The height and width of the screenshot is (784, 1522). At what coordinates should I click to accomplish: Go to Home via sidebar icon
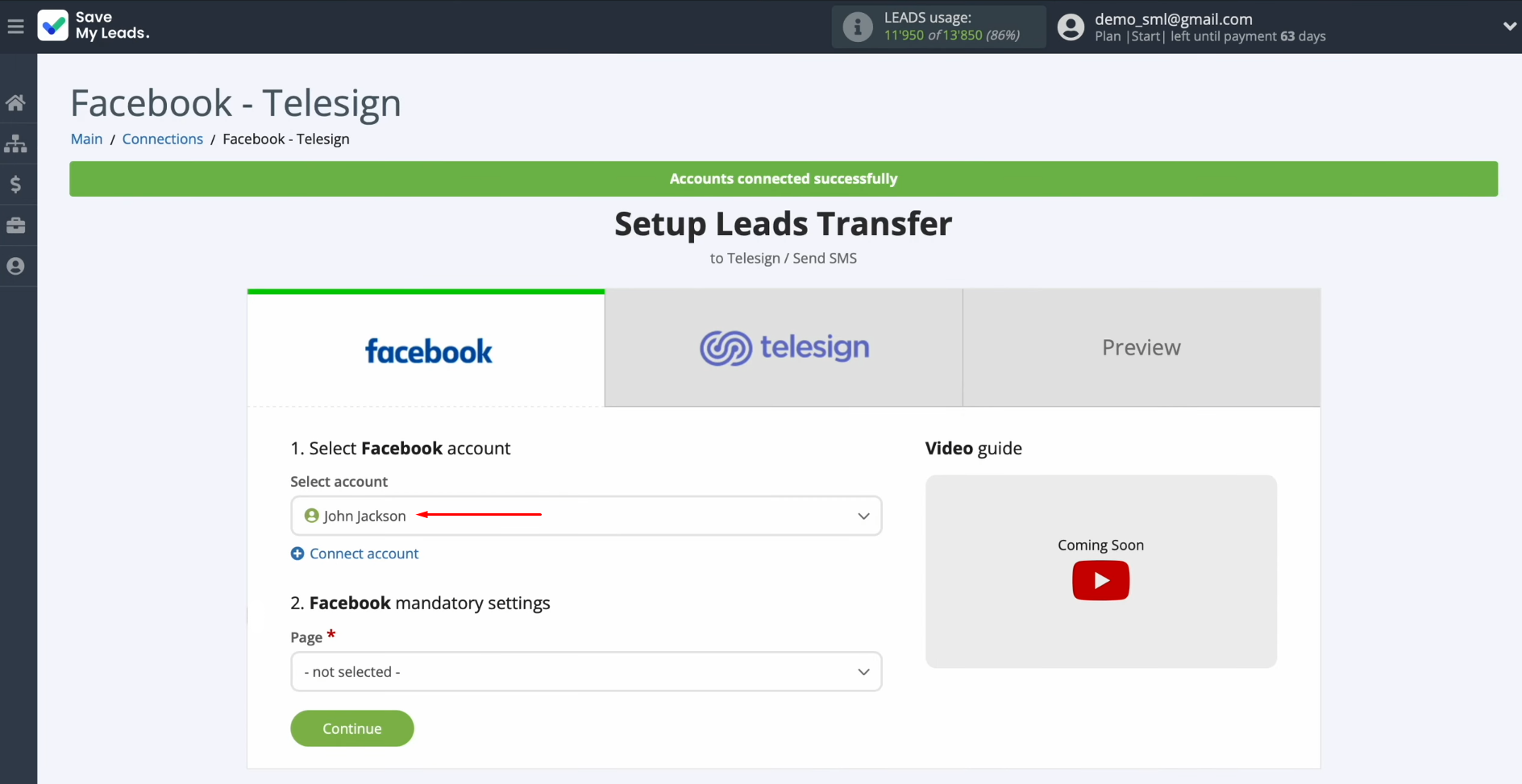[x=15, y=102]
